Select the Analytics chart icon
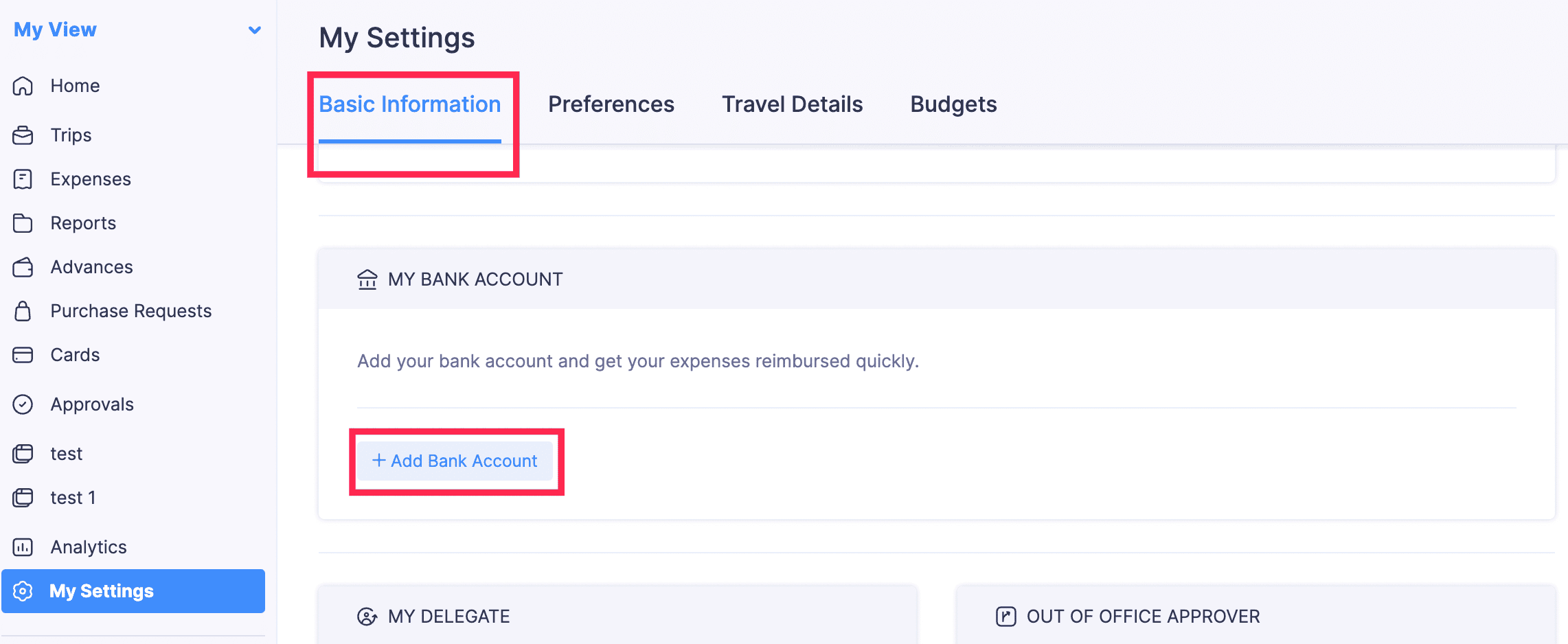The height and width of the screenshot is (644, 1568). click(x=23, y=547)
